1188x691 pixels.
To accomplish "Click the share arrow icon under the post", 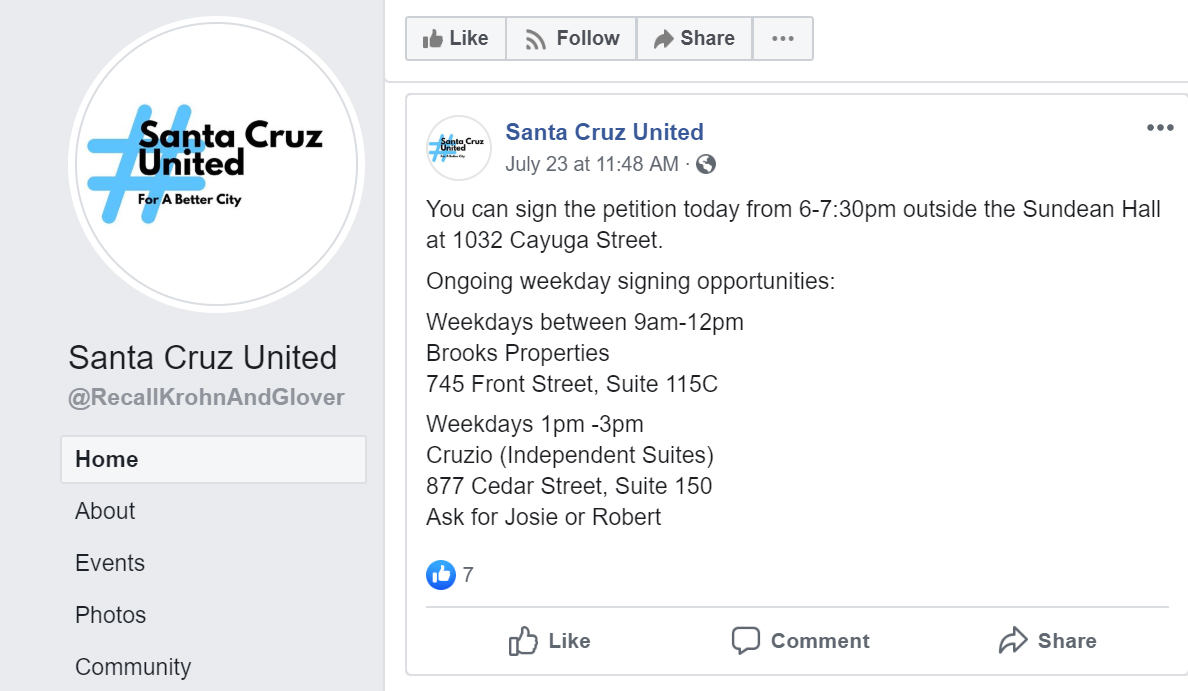I will tap(1013, 641).
